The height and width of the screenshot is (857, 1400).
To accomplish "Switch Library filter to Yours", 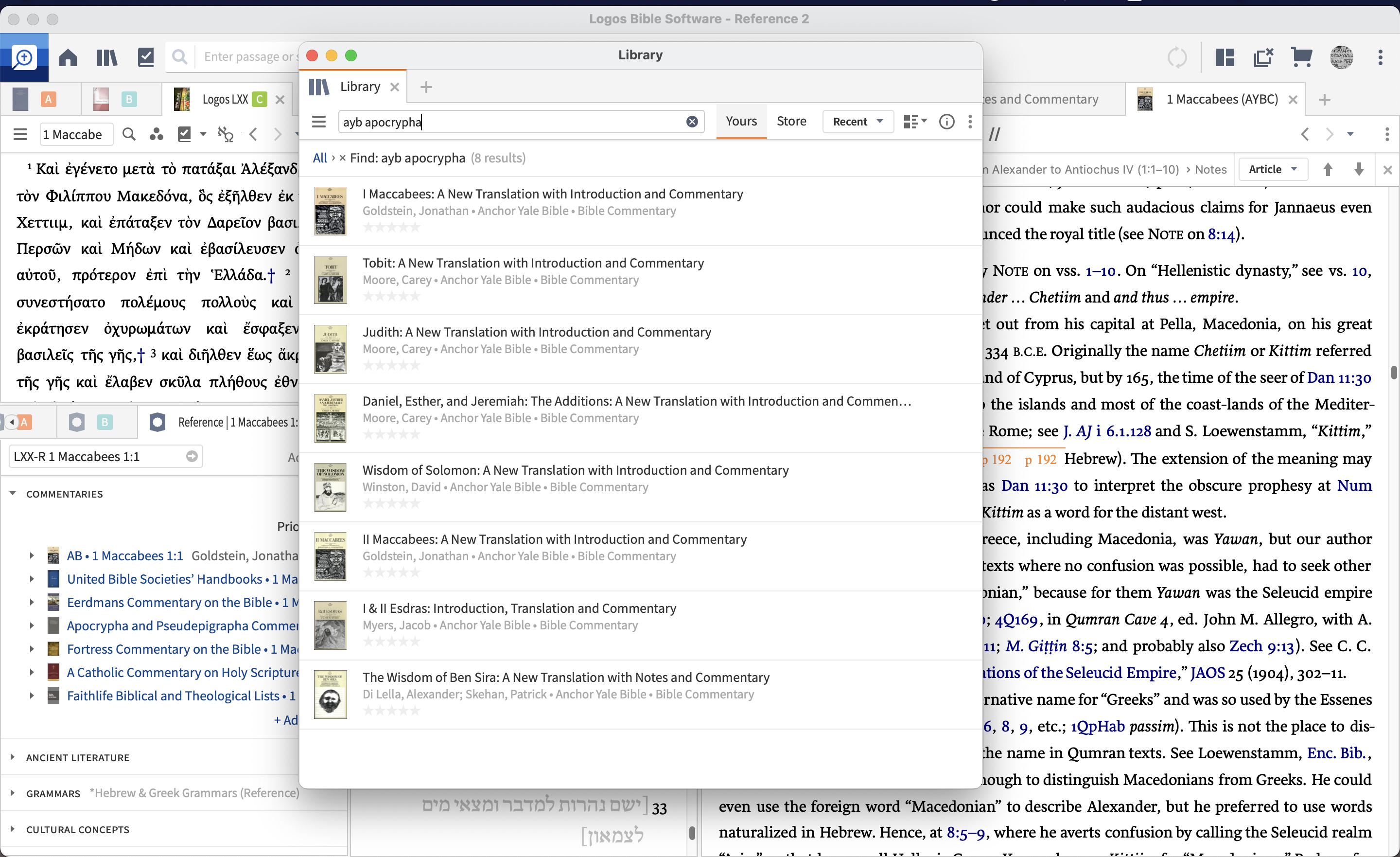I will [x=741, y=121].
